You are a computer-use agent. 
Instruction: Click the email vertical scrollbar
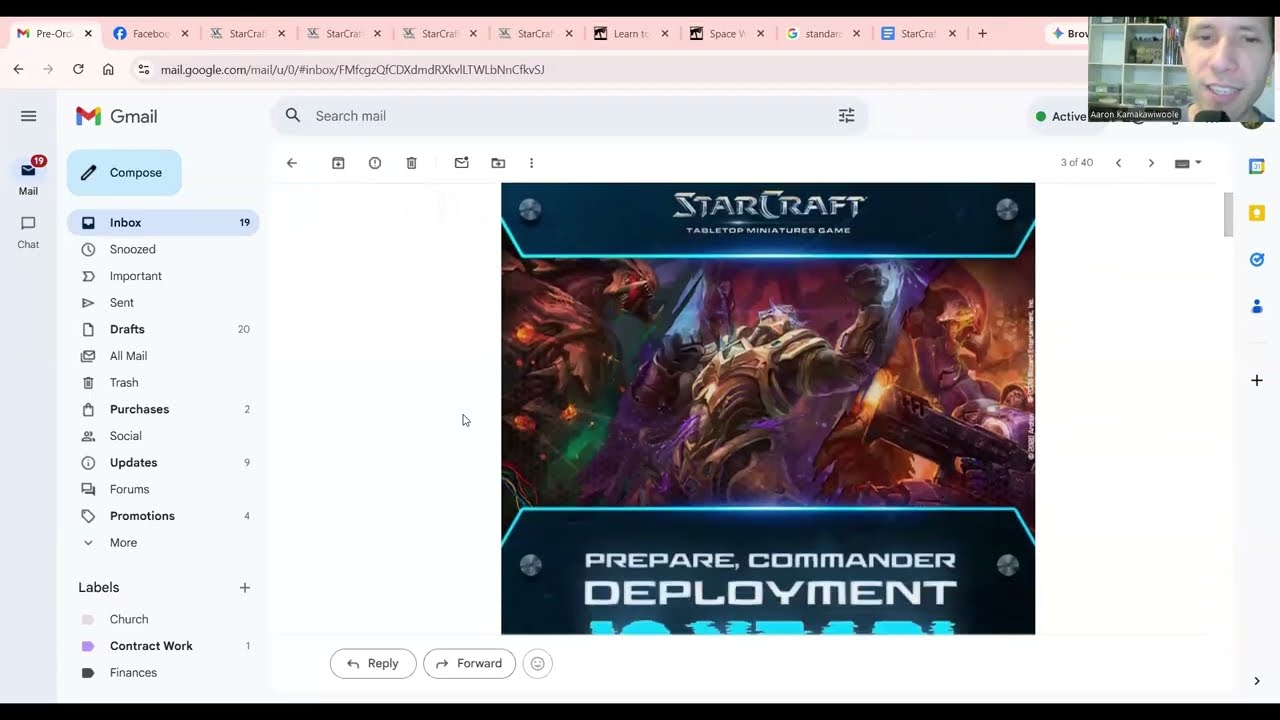(x=1229, y=215)
